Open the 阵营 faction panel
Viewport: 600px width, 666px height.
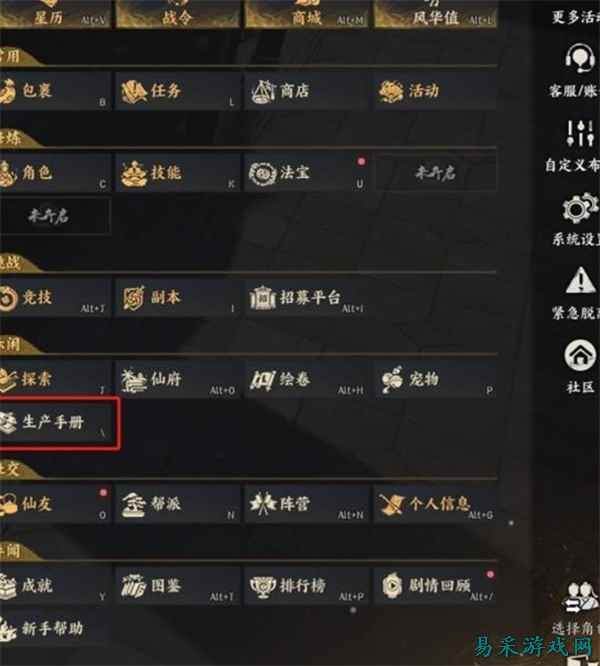pyautogui.click(x=307, y=504)
